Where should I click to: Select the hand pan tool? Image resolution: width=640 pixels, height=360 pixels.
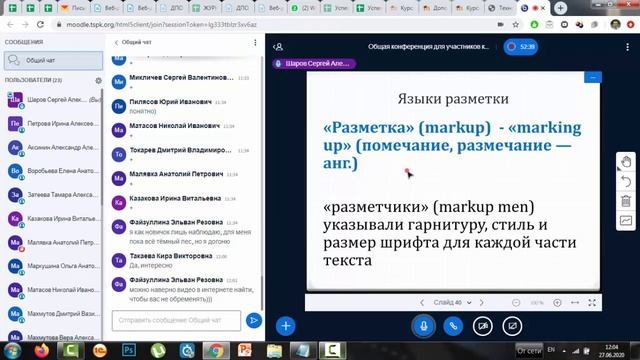[626, 162]
